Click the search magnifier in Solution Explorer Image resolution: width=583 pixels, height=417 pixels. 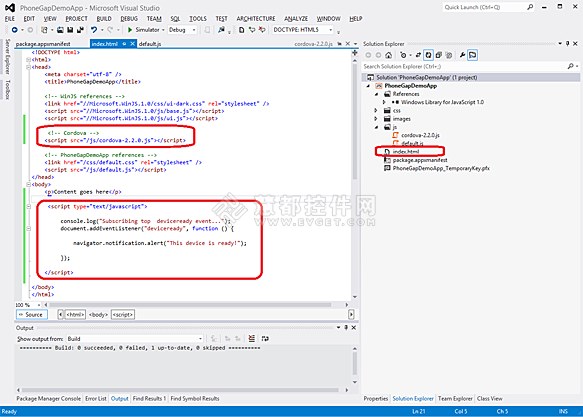pos(570,66)
